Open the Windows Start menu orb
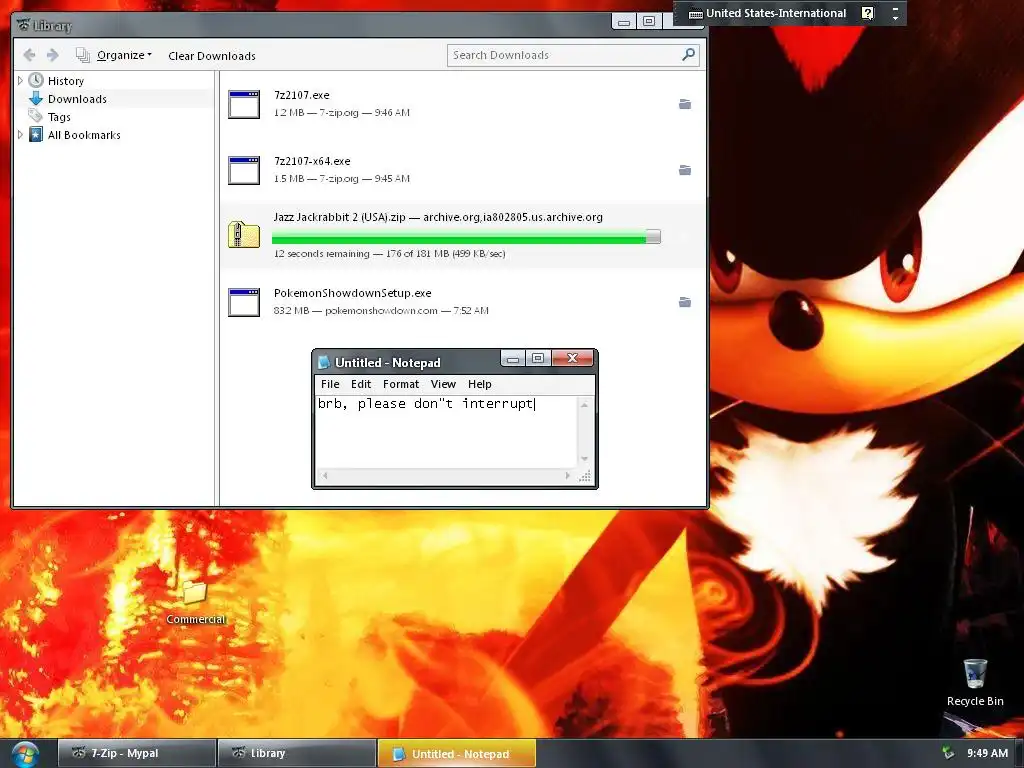This screenshot has height=768, width=1024. 24,755
